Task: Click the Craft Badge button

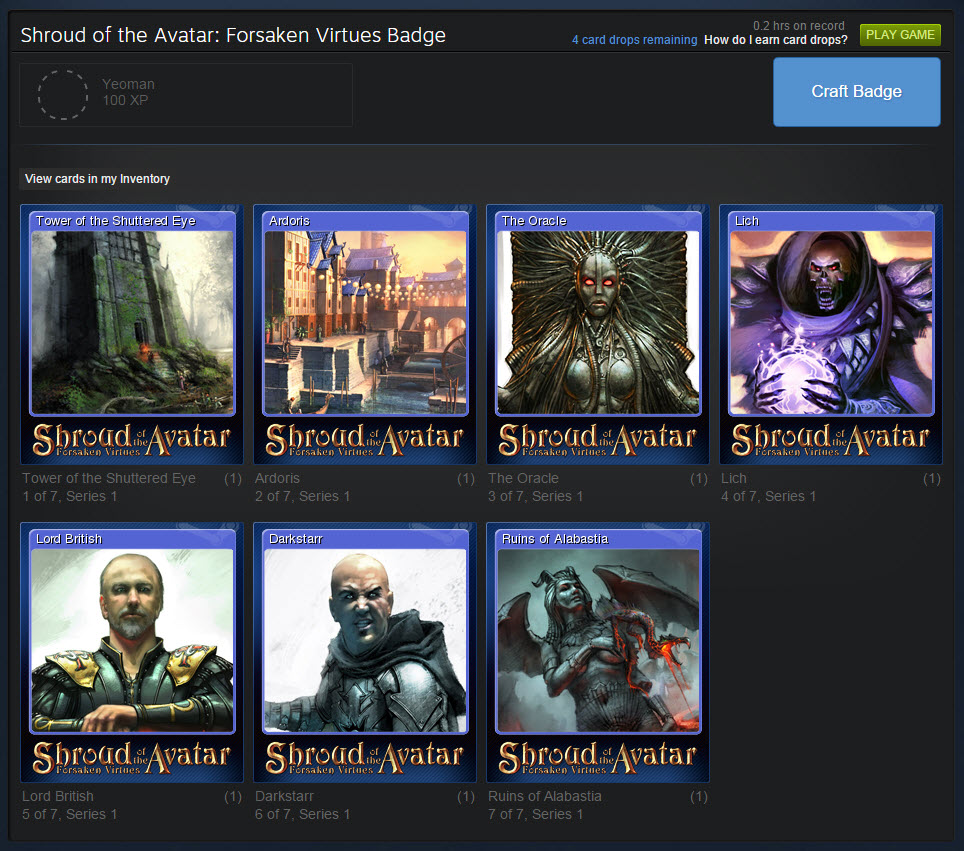Action: point(856,92)
